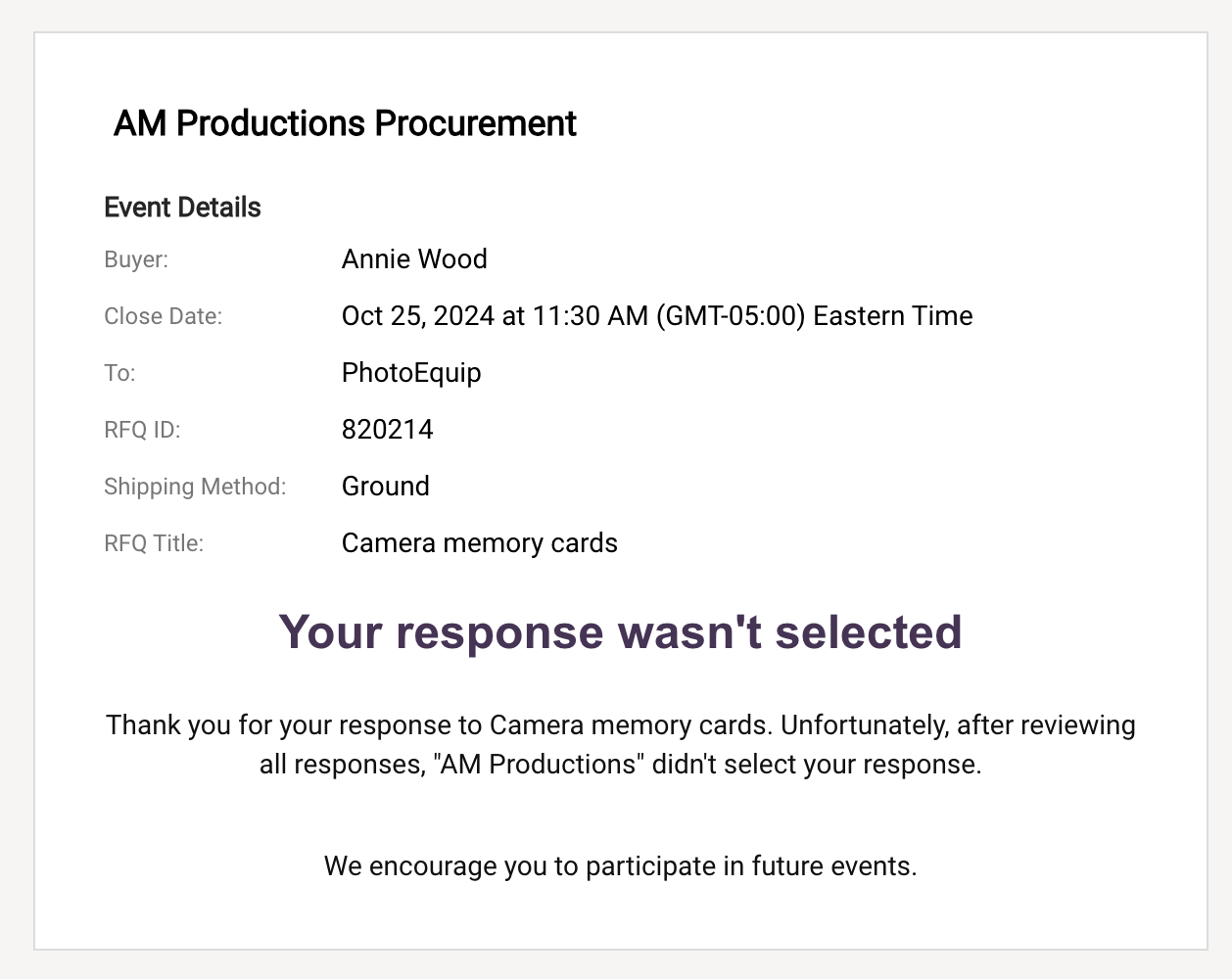This screenshot has height=979, width=1232.
Task: Select RFQ title Camera memory cards
Action: point(480,543)
